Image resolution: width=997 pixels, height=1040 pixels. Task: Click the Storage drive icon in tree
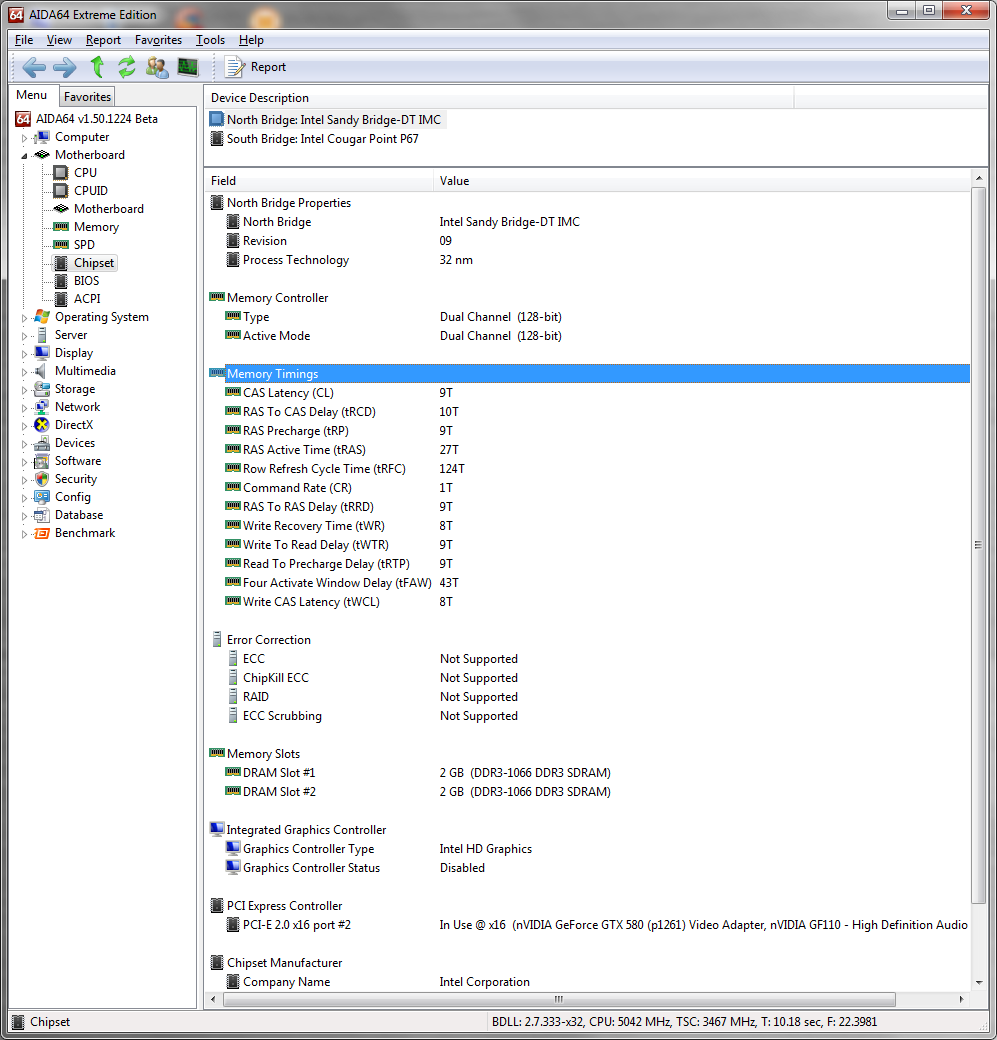coord(42,389)
